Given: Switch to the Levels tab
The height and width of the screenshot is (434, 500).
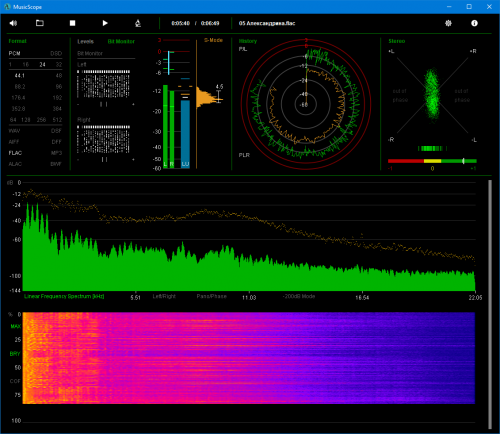Looking at the screenshot, I should 85,41.
